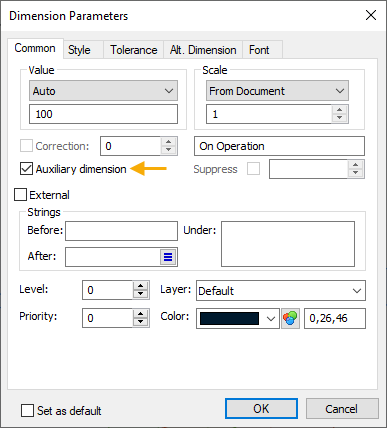Click the Before string input field
387x428 pixels.
[x=121, y=231]
